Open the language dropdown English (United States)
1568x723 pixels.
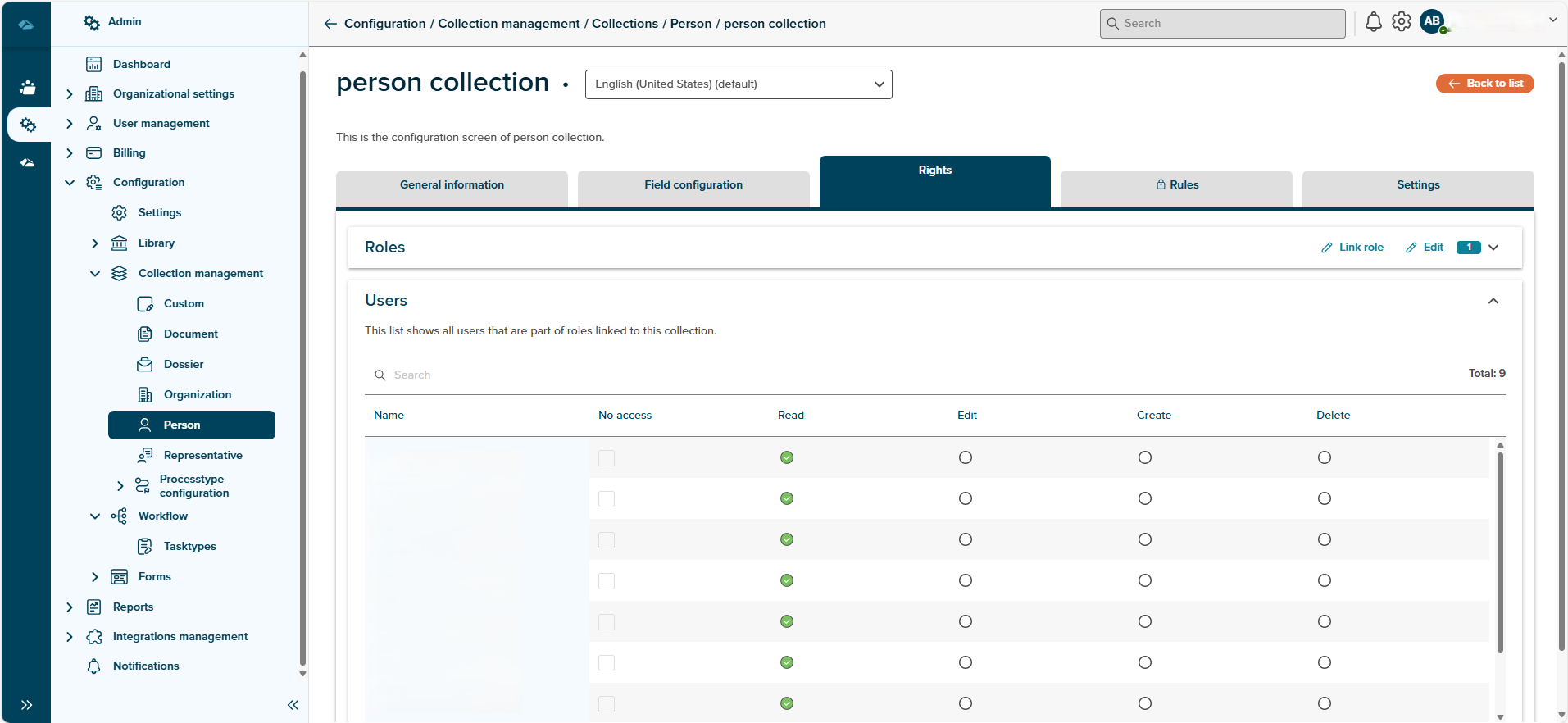click(x=738, y=84)
